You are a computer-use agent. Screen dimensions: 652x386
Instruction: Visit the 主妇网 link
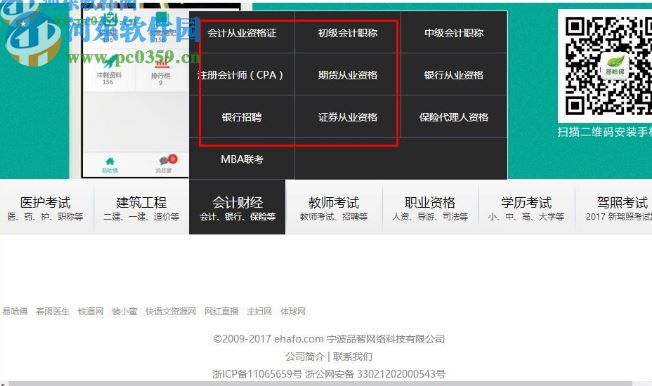(259, 311)
